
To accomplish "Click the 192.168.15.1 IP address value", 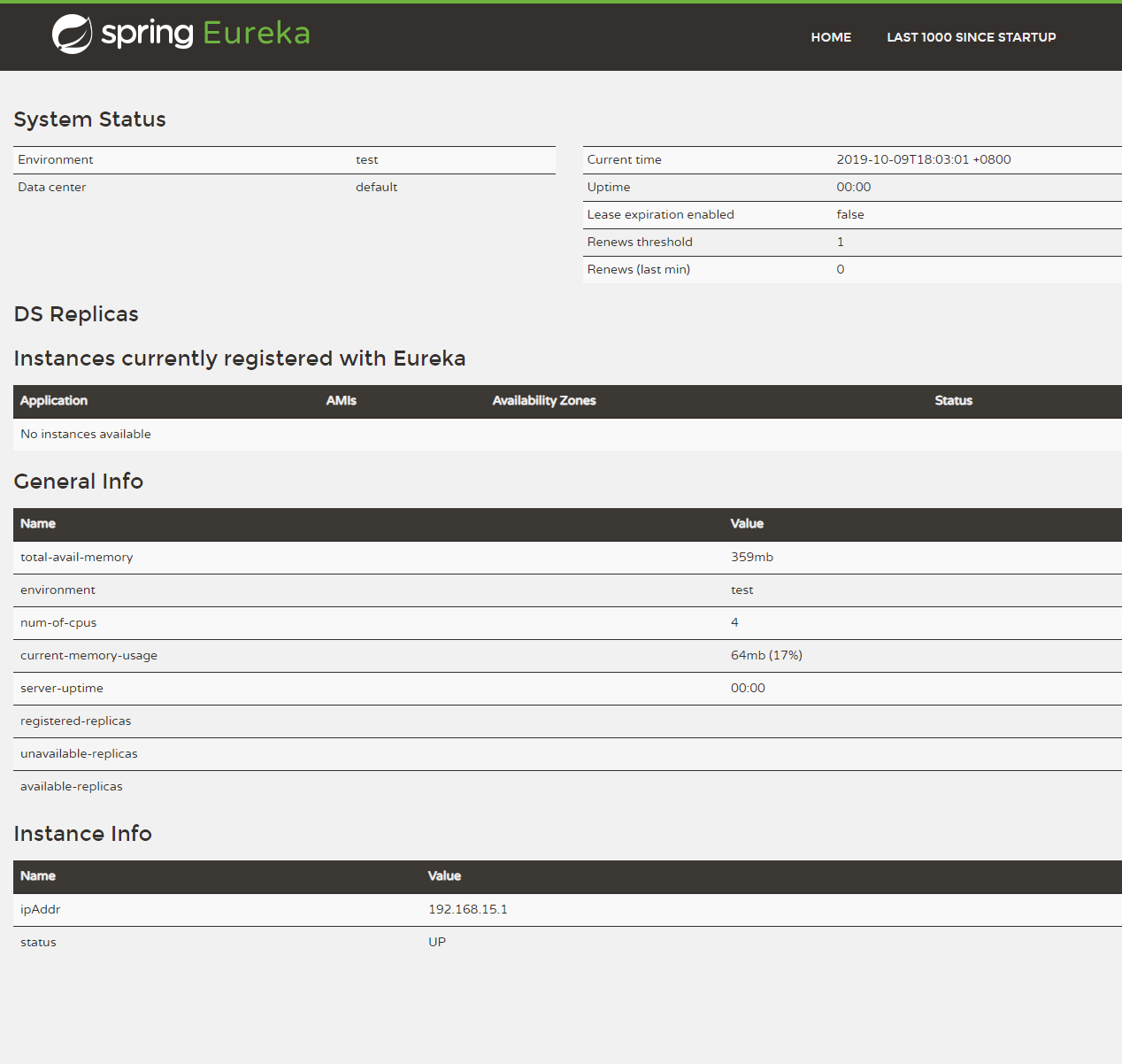I will (x=468, y=910).
